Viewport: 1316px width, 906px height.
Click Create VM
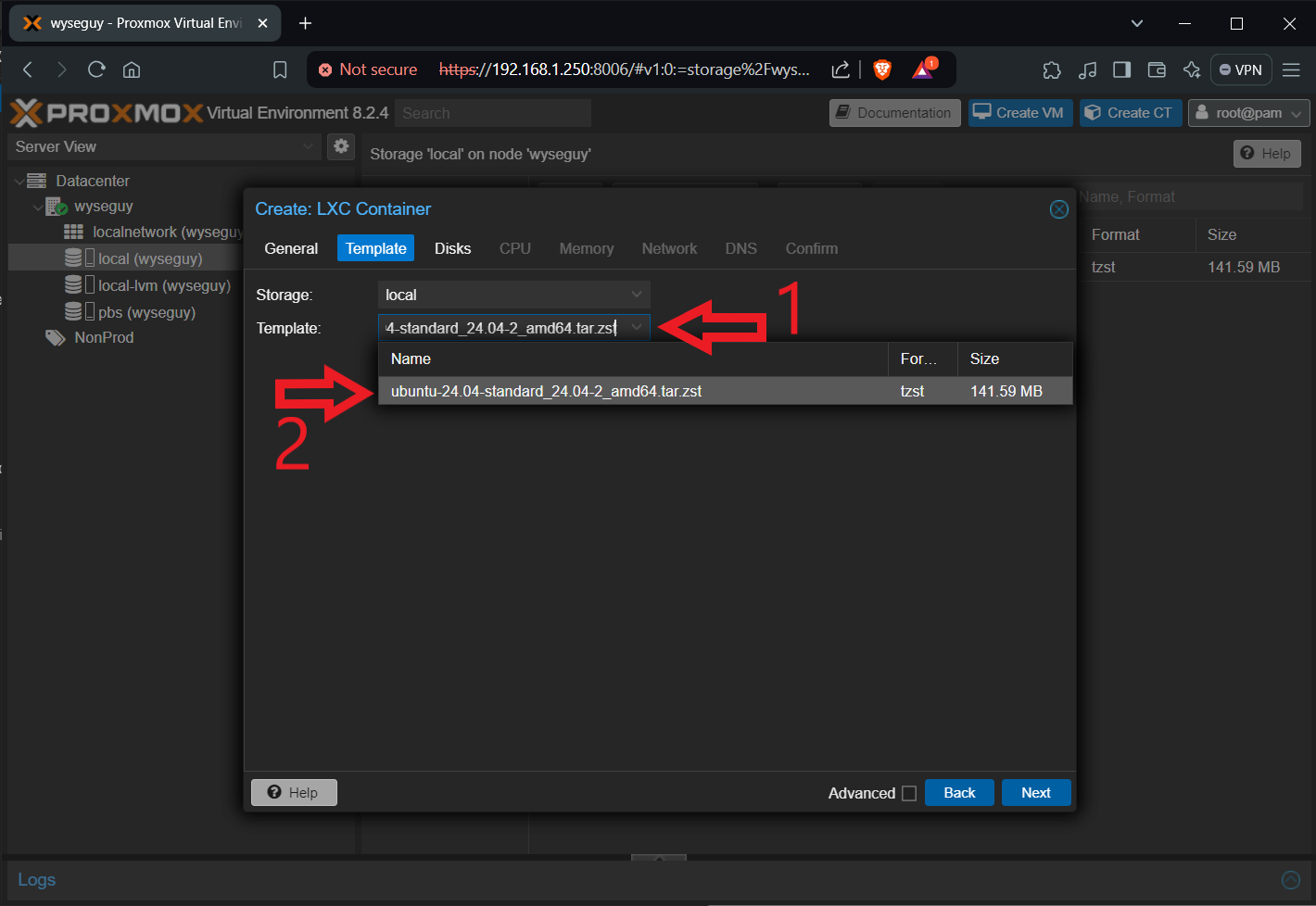point(1020,113)
